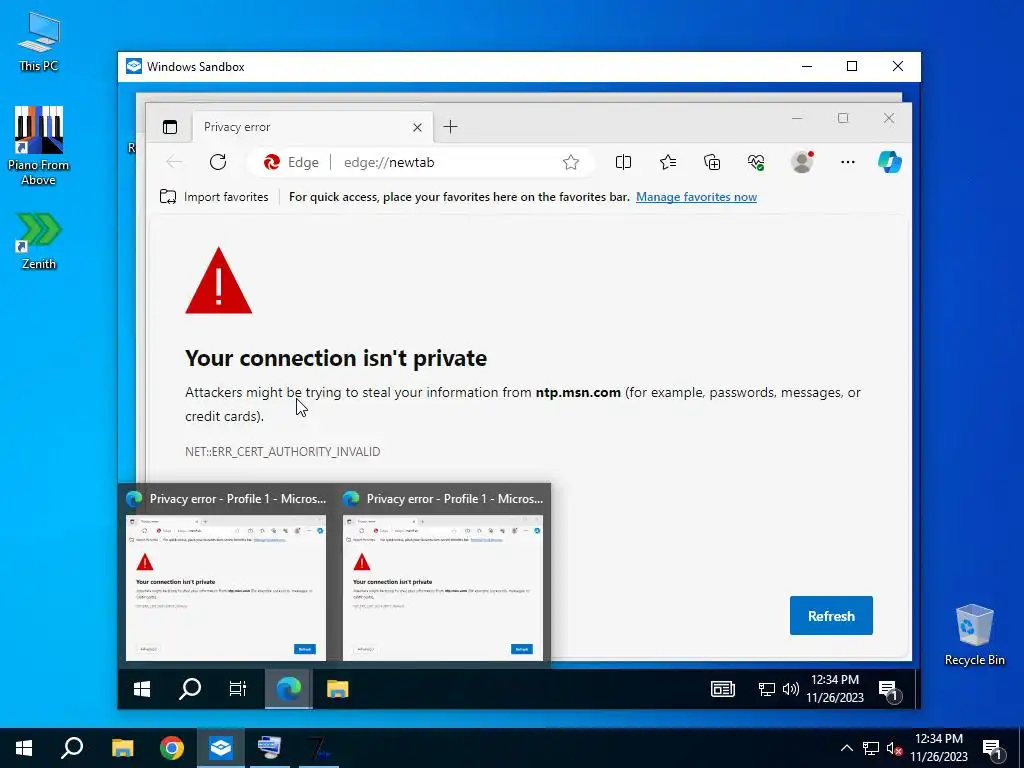Open tab actions menu in Edge

[170, 127]
